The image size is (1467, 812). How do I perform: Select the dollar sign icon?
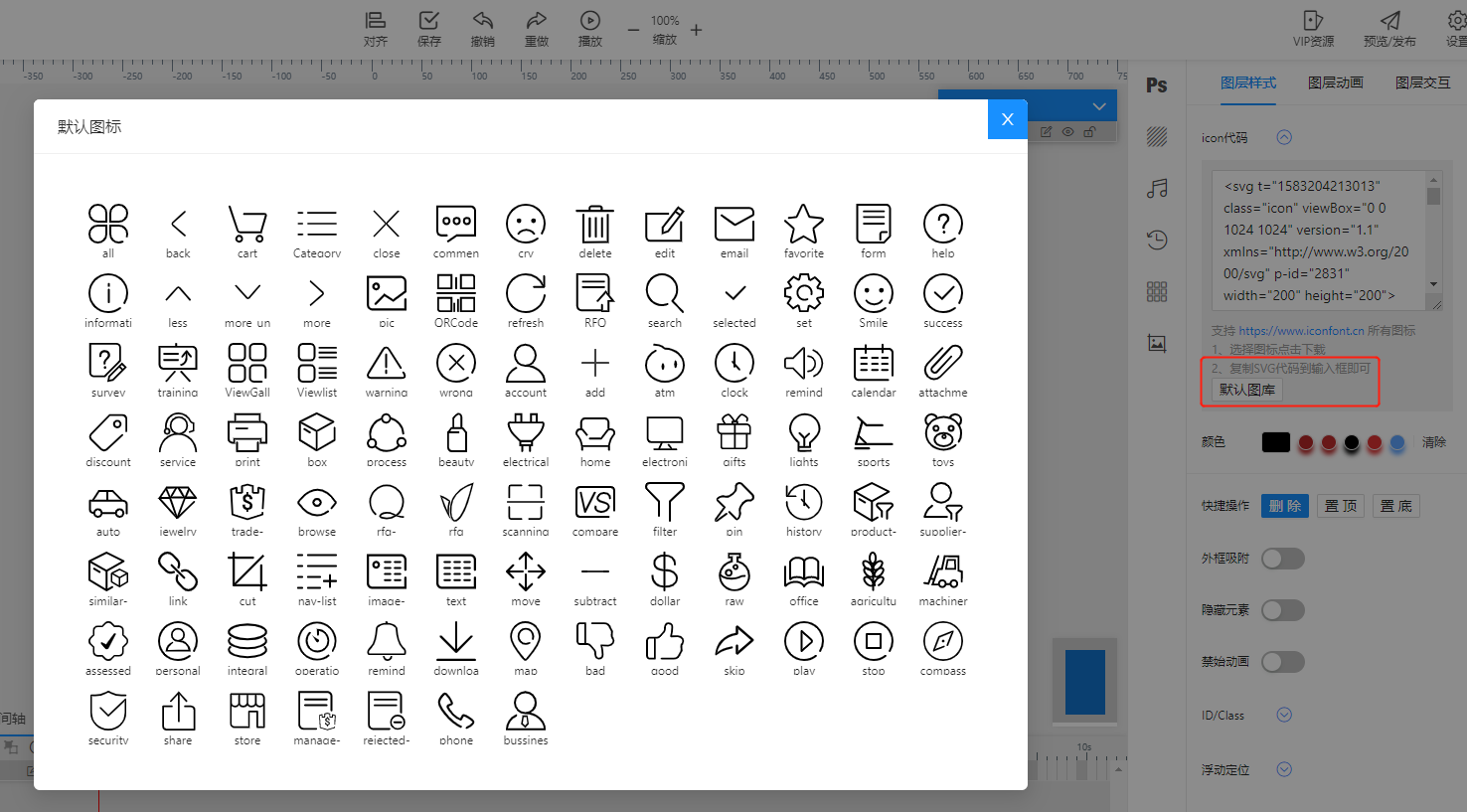coord(665,572)
